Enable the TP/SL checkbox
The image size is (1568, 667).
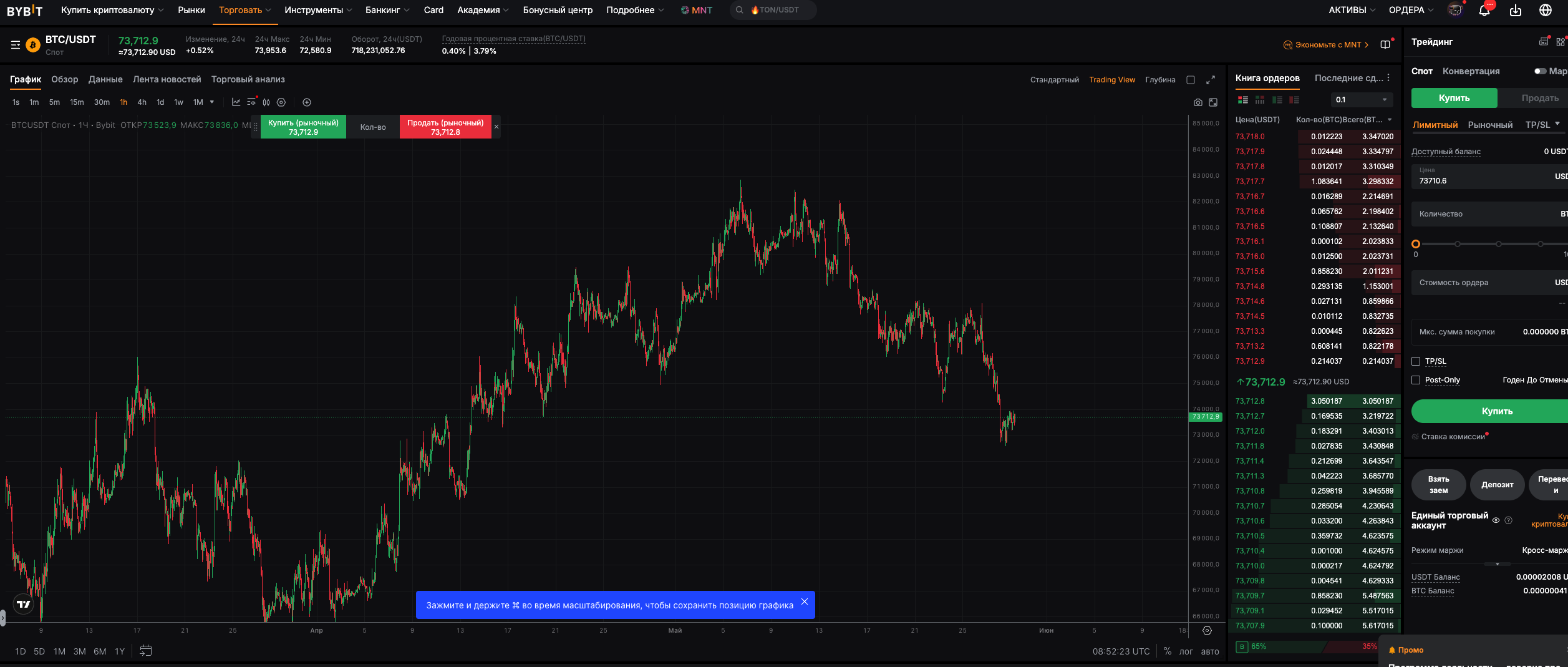click(x=1416, y=361)
